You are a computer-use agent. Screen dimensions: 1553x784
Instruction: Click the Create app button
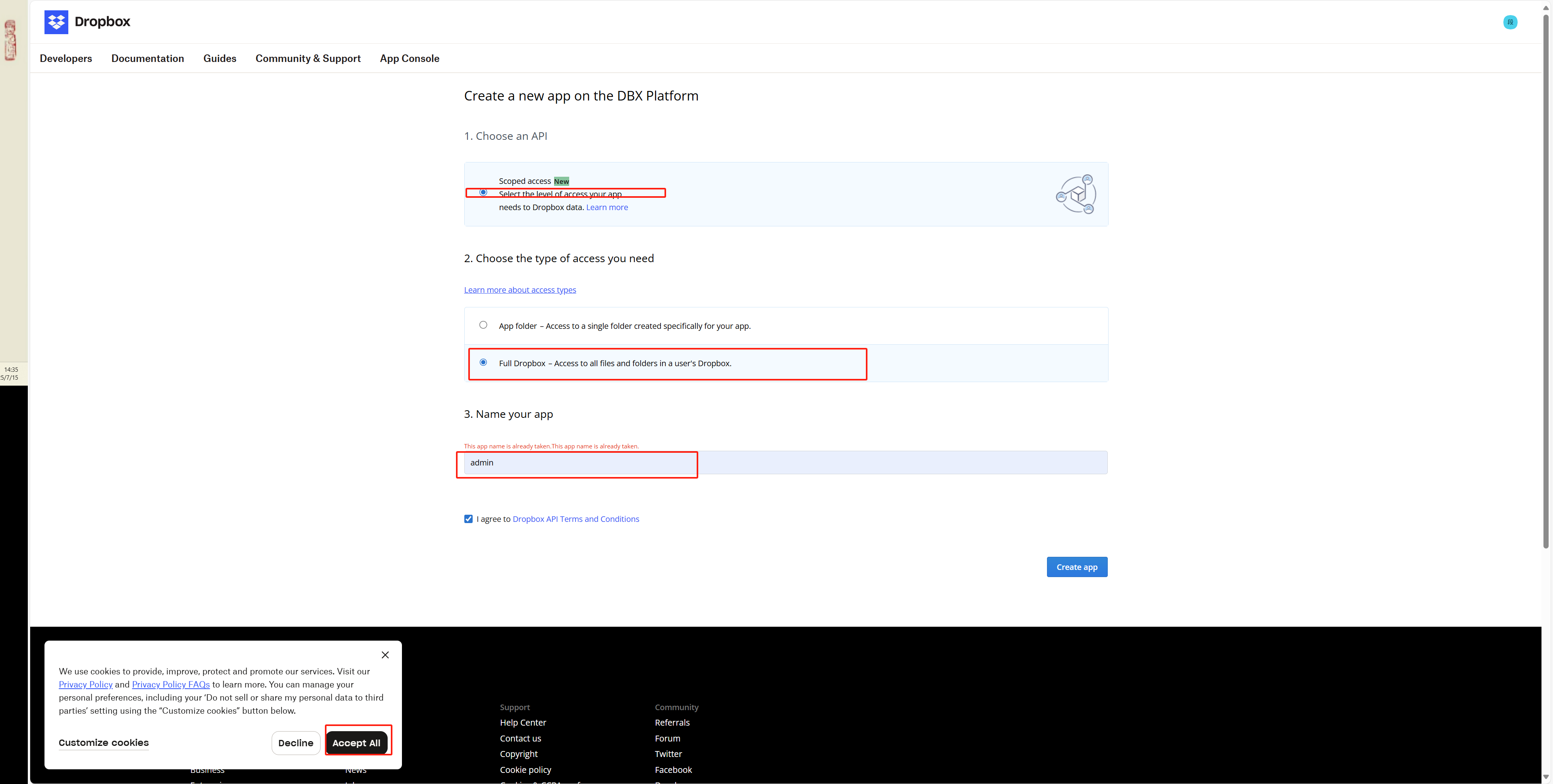click(x=1077, y=567)
